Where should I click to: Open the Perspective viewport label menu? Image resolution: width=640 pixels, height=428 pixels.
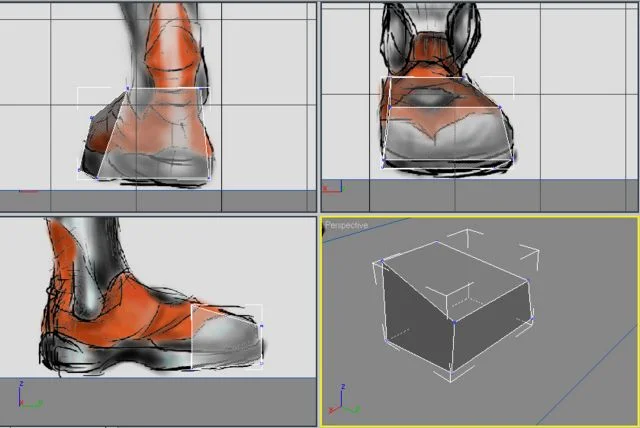[x=347, y=225]
